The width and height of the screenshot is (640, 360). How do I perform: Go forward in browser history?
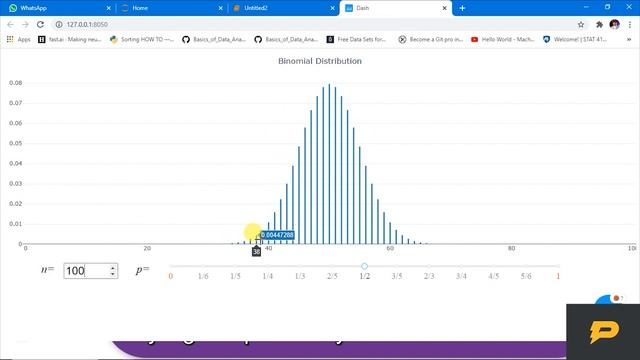(x=25, y=24)
